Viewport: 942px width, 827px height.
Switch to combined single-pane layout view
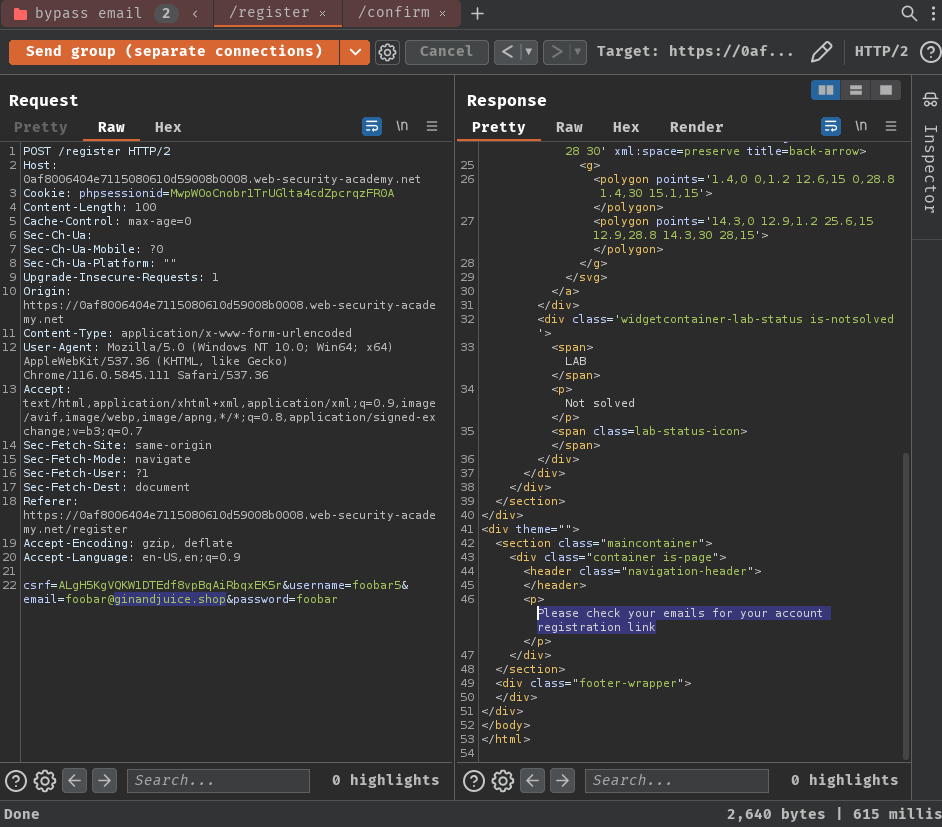click(886, 90)
